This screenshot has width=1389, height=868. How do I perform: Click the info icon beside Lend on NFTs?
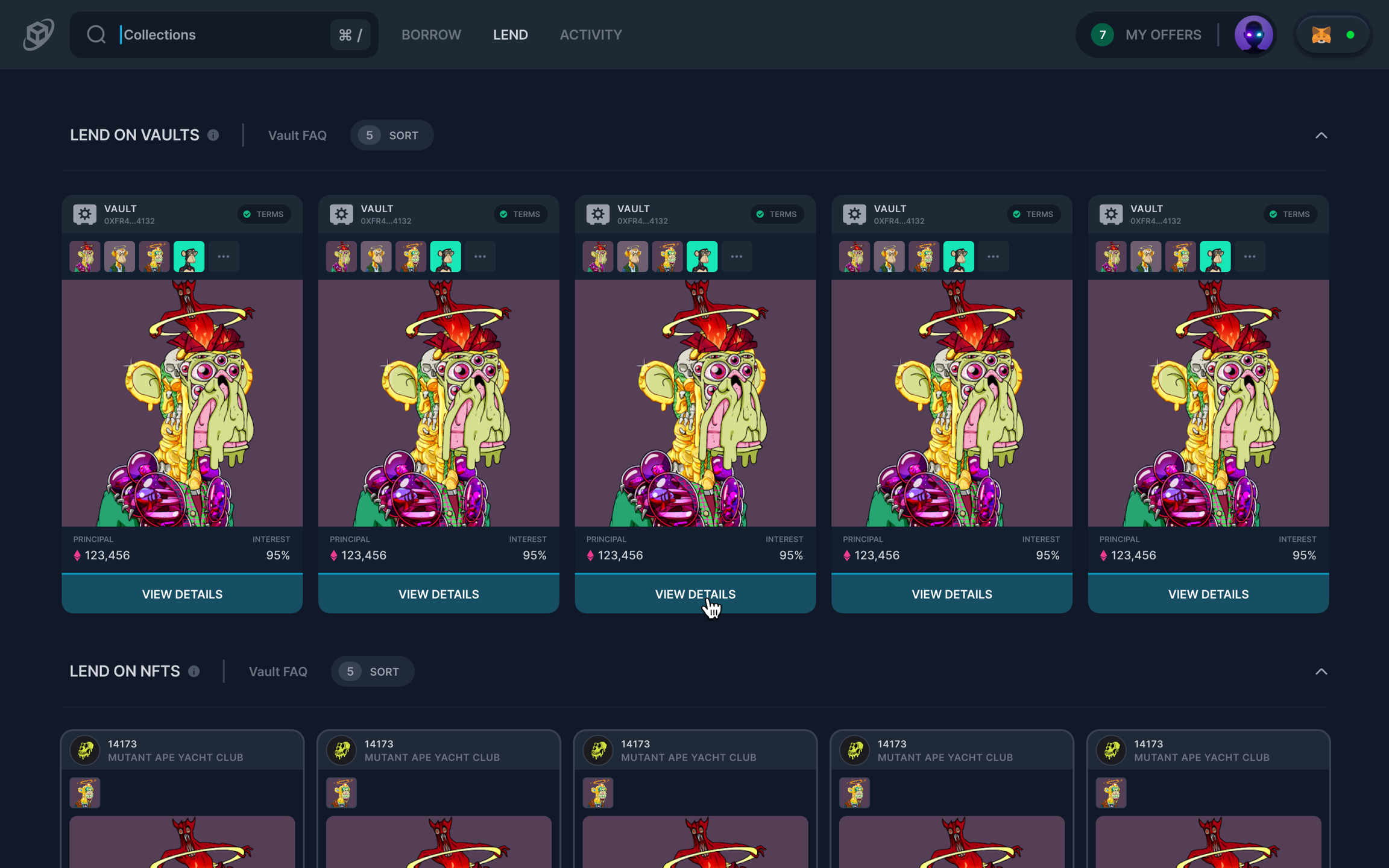[x=194, y=671]
